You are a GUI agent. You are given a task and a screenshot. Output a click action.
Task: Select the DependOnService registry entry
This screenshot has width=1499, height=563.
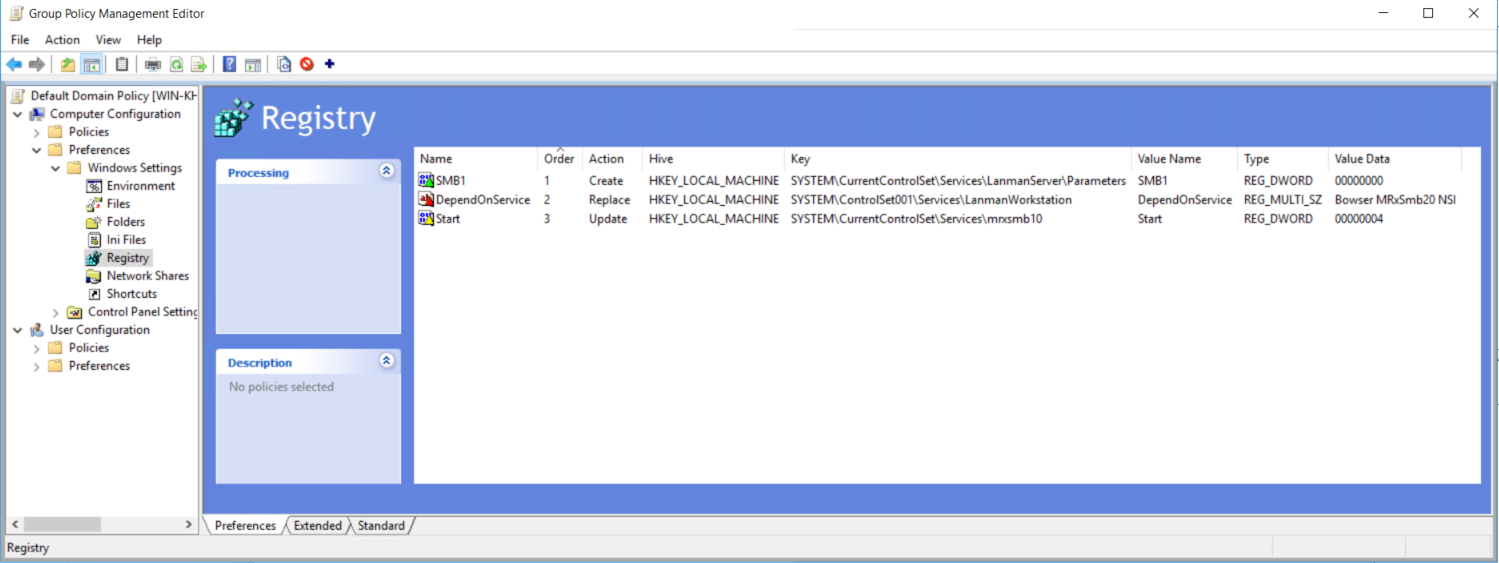click(482, 200)
